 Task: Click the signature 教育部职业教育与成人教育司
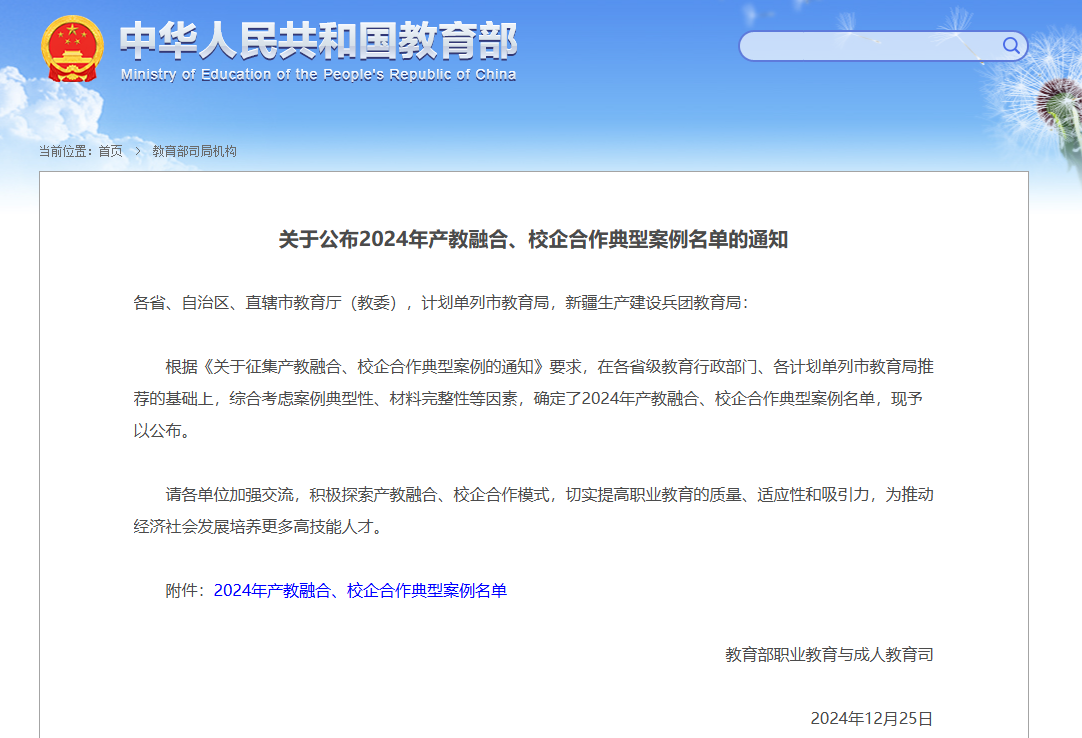tap(829, 655)
